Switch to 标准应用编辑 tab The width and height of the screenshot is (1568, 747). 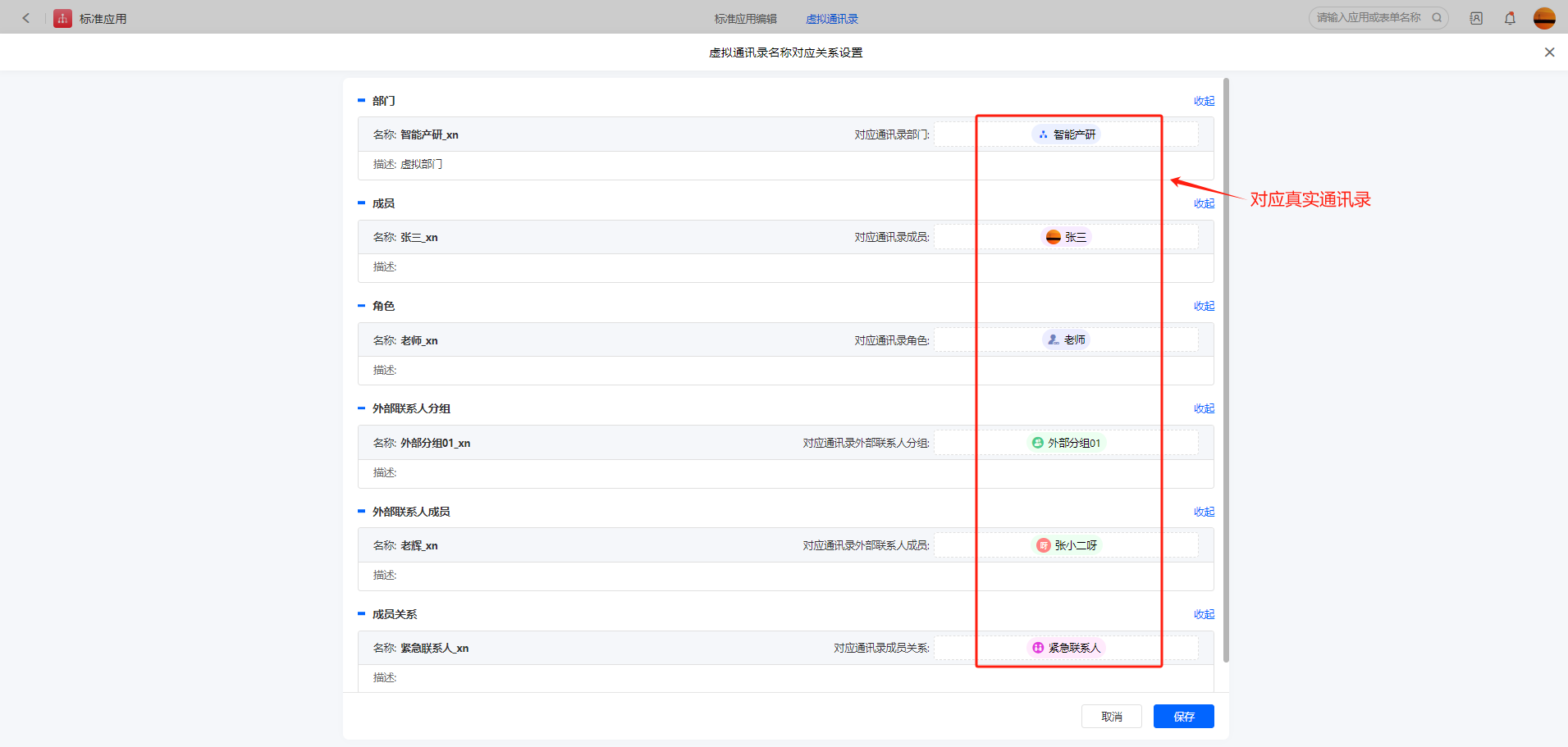click(745, 19)
